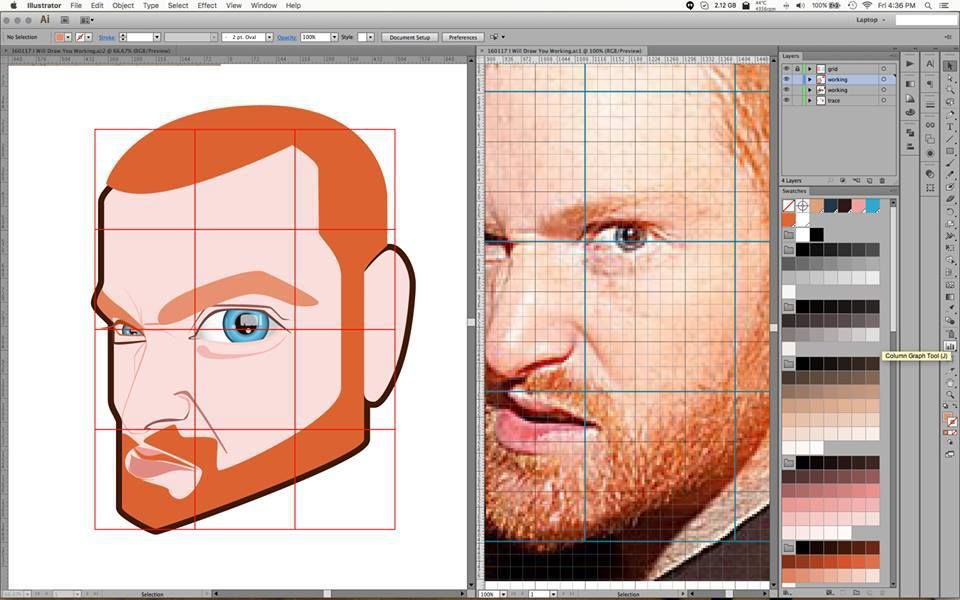Choose the Lasso tool
The image size is (960, 600).
pos(950,102)
